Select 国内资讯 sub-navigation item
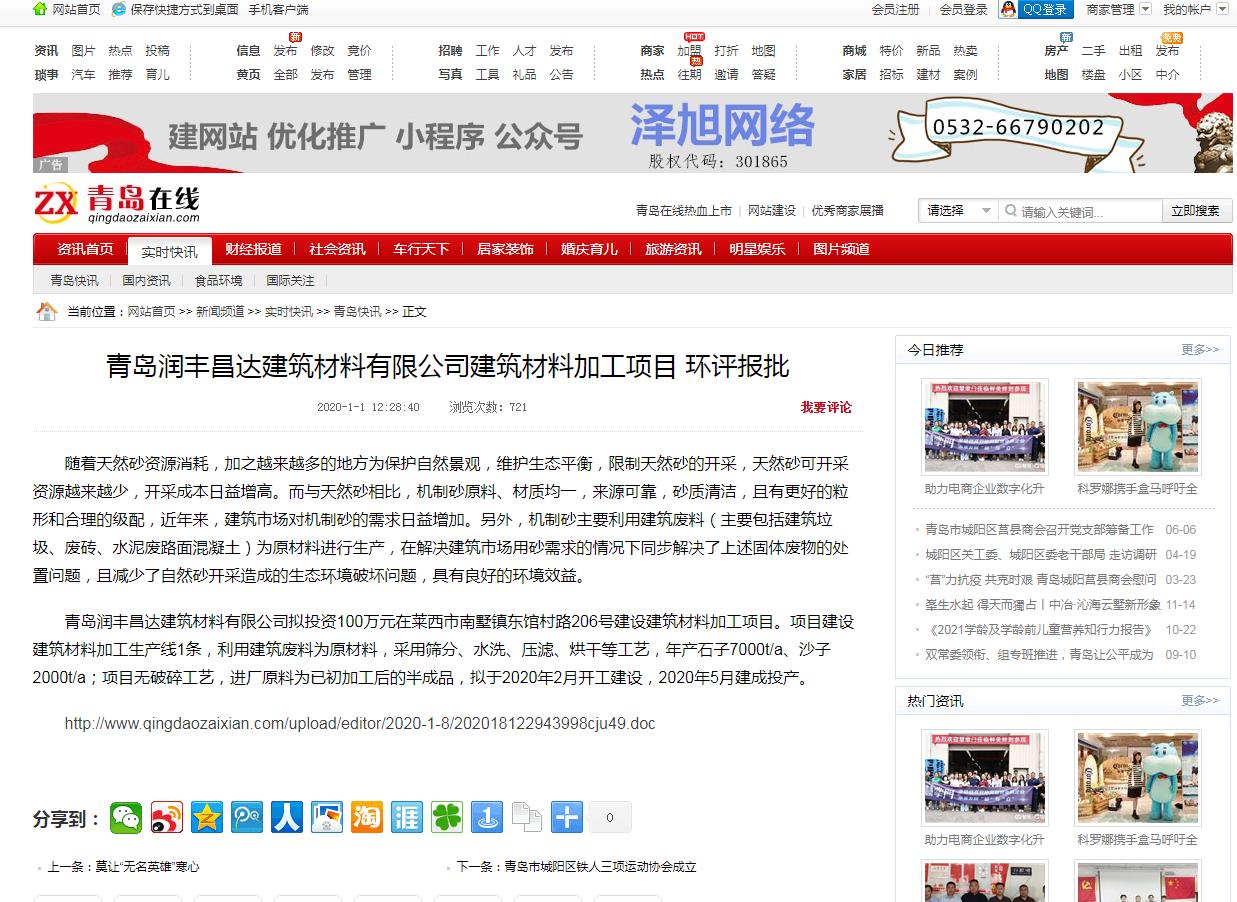 (x=147, y=280)
